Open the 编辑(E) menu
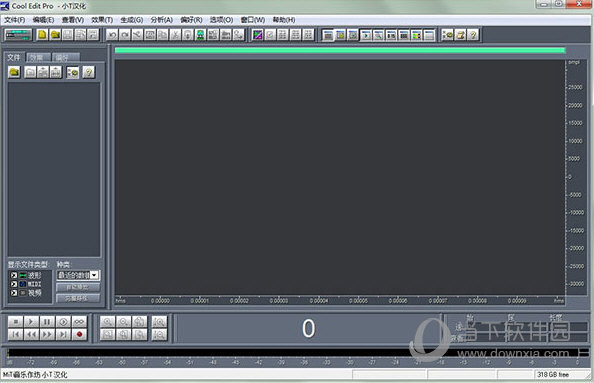Viewport: 594px width, 383px height. coord(43,20)
